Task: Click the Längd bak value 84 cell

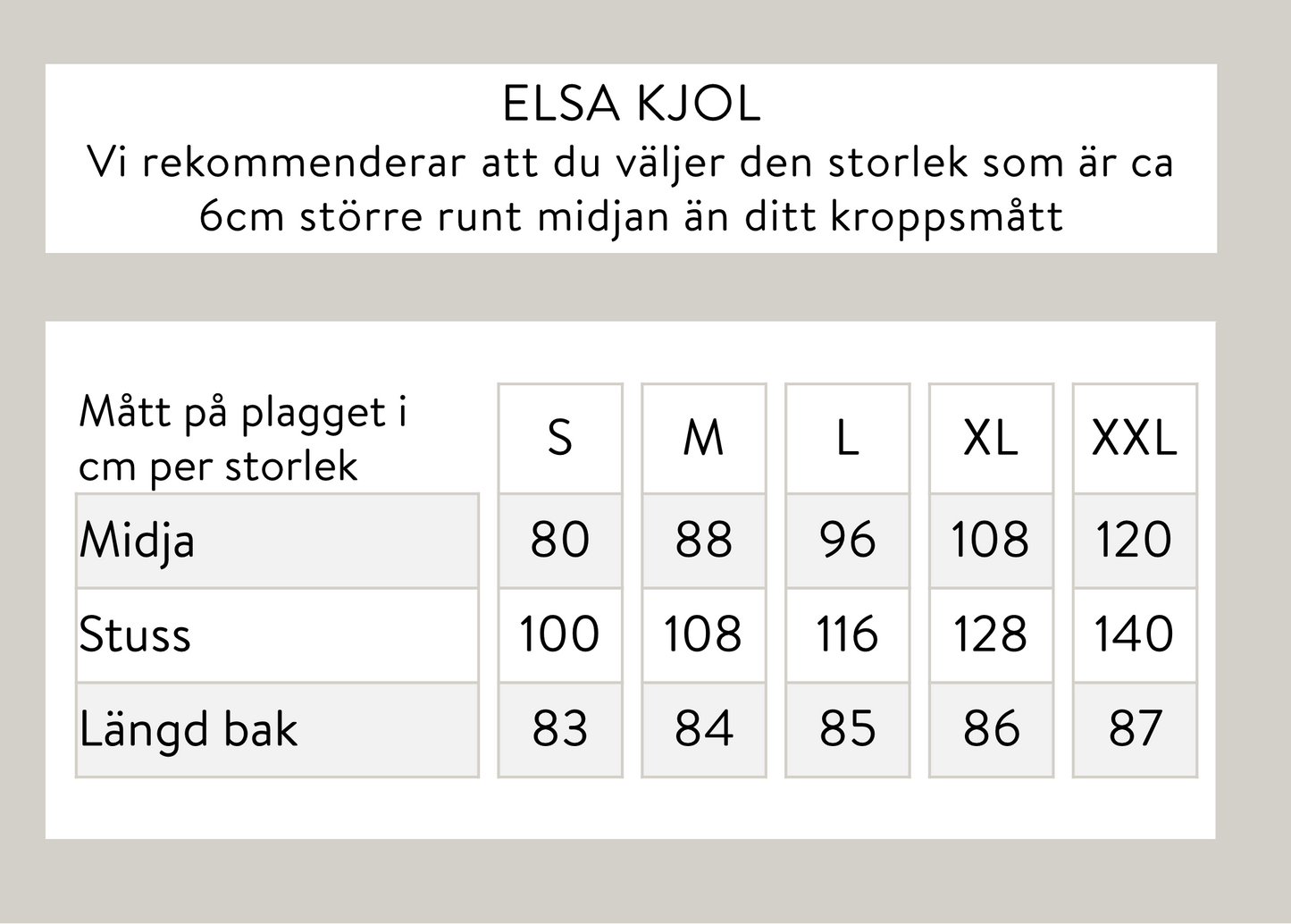Action: pyautogui.click(x=703, y=728)
